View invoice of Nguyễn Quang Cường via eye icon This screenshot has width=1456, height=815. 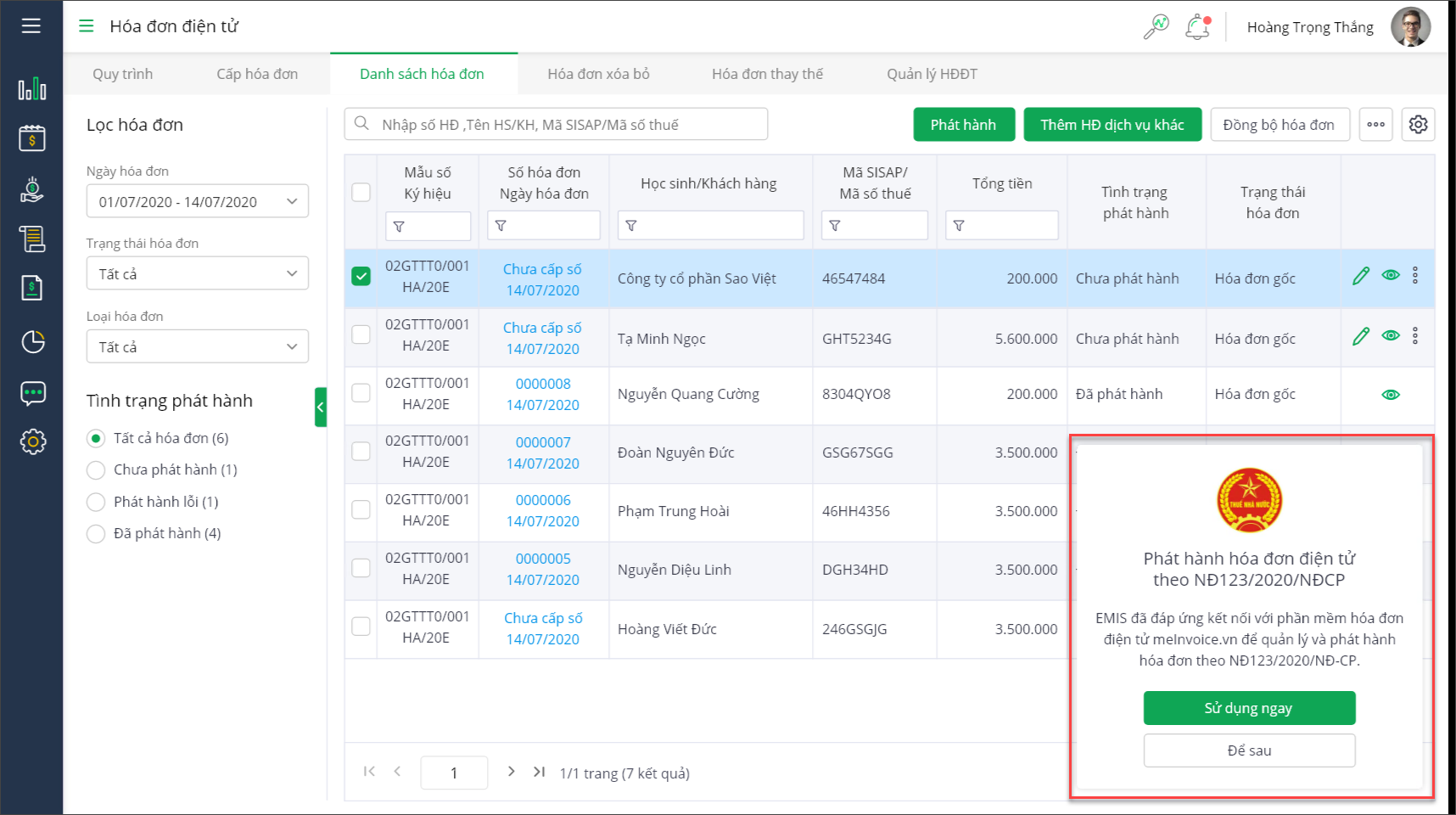1390,395
